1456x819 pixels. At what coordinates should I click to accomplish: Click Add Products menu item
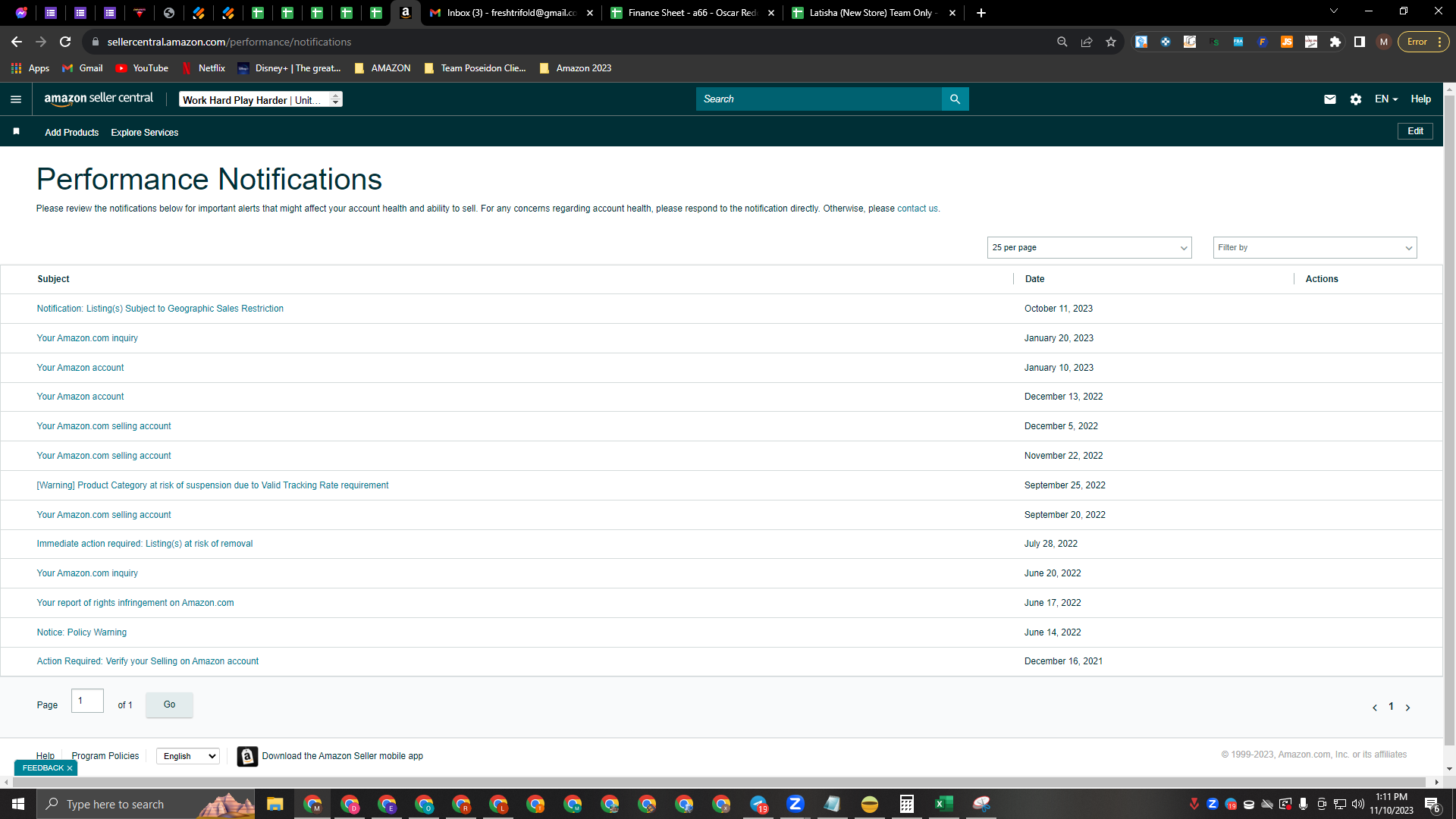pos(72,133)
